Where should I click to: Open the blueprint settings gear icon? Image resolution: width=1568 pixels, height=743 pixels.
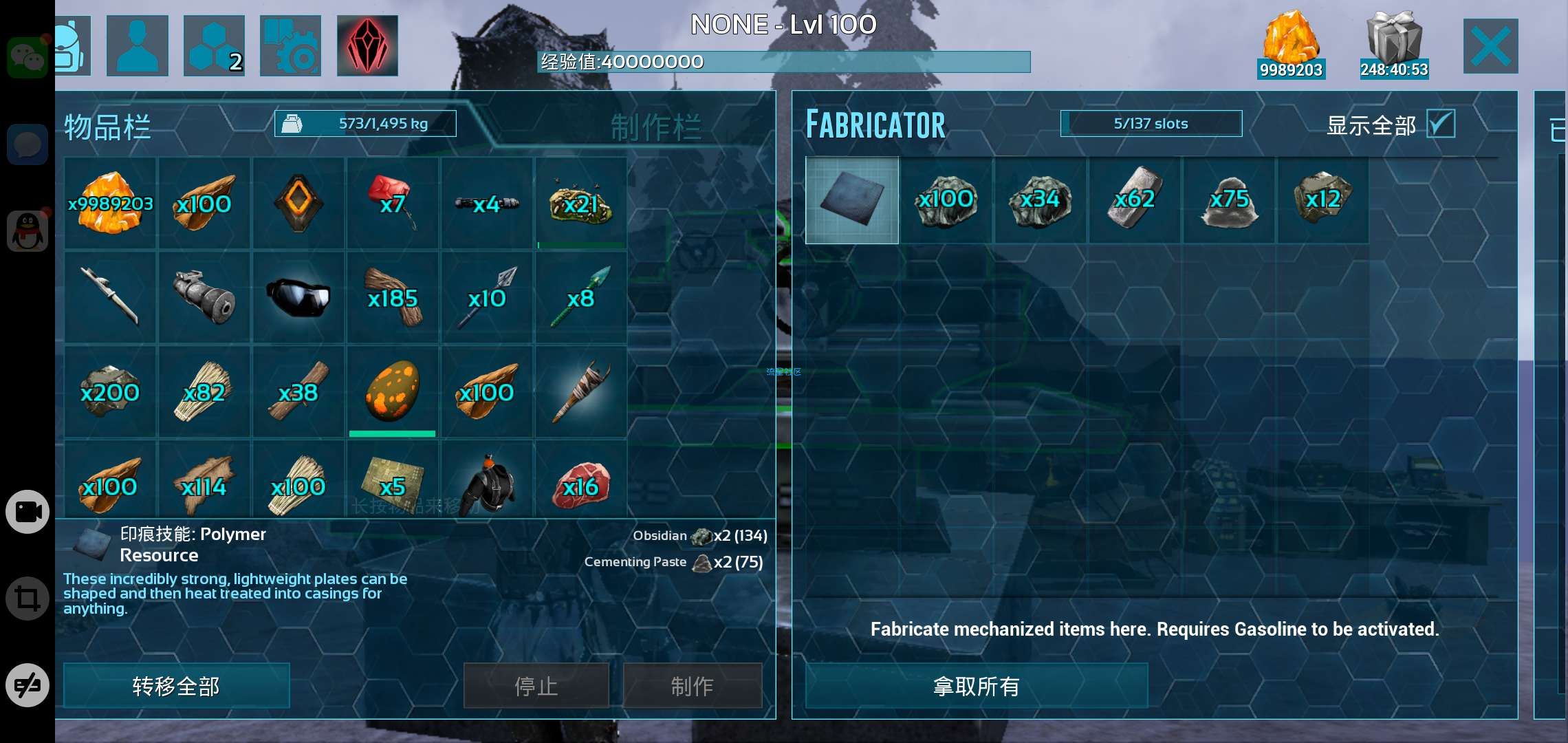pos(290,45)
